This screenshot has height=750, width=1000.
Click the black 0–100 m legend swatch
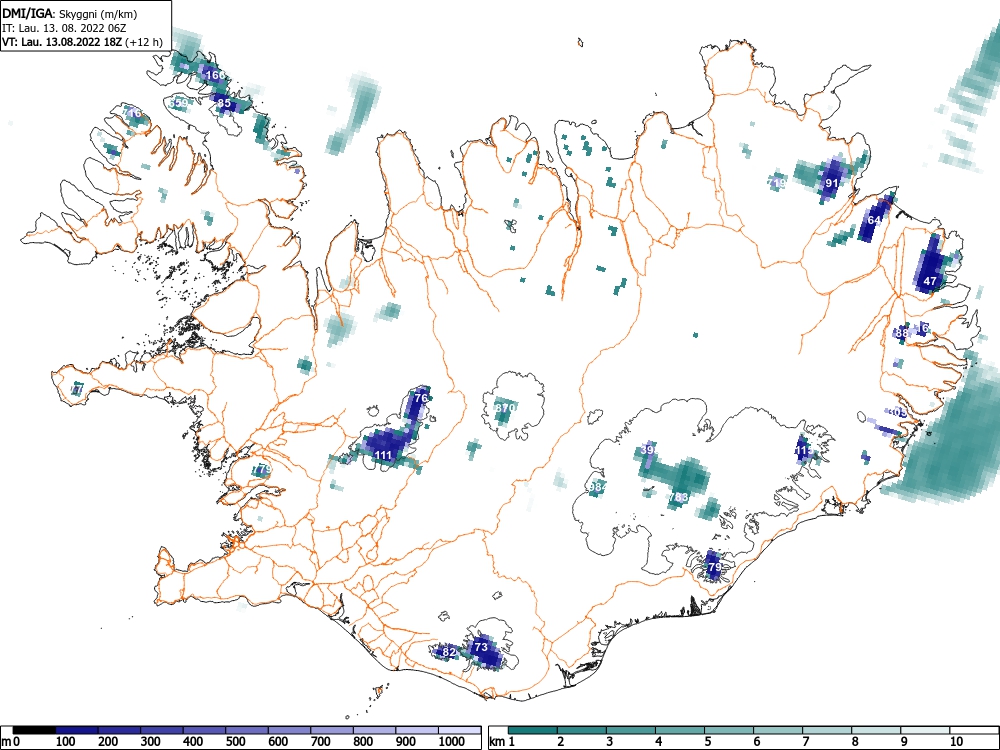click(34, 730)
